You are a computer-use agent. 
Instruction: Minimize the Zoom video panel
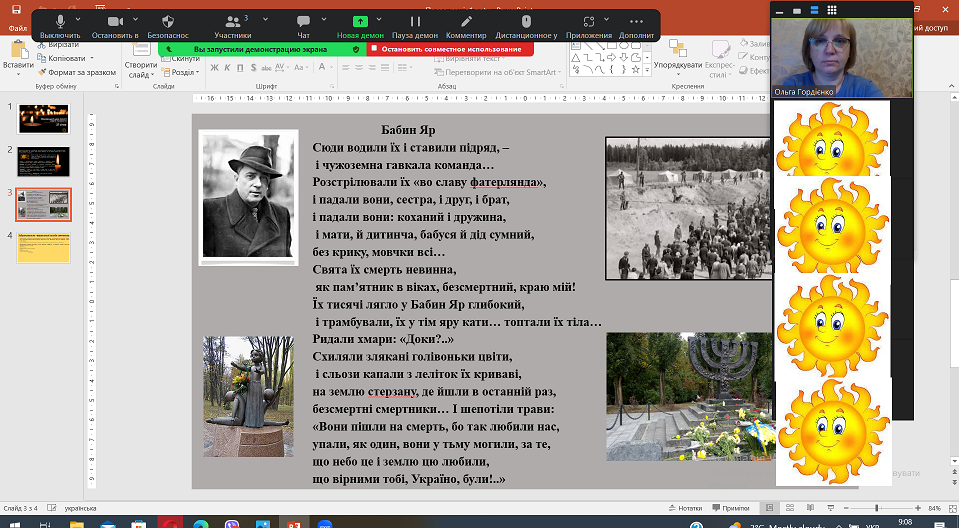coord(779,10)
